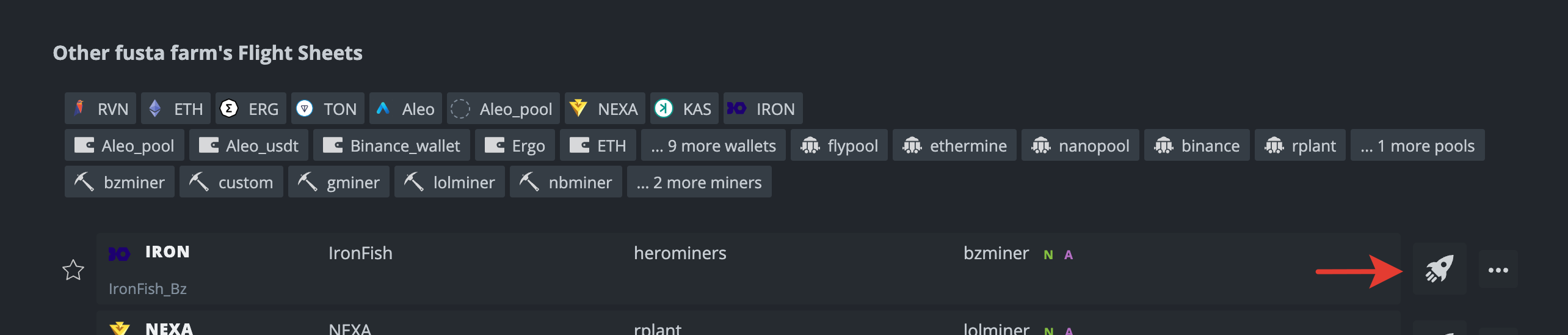
Task: Select the nanopool pool filter
Action: click(1080, 145)
